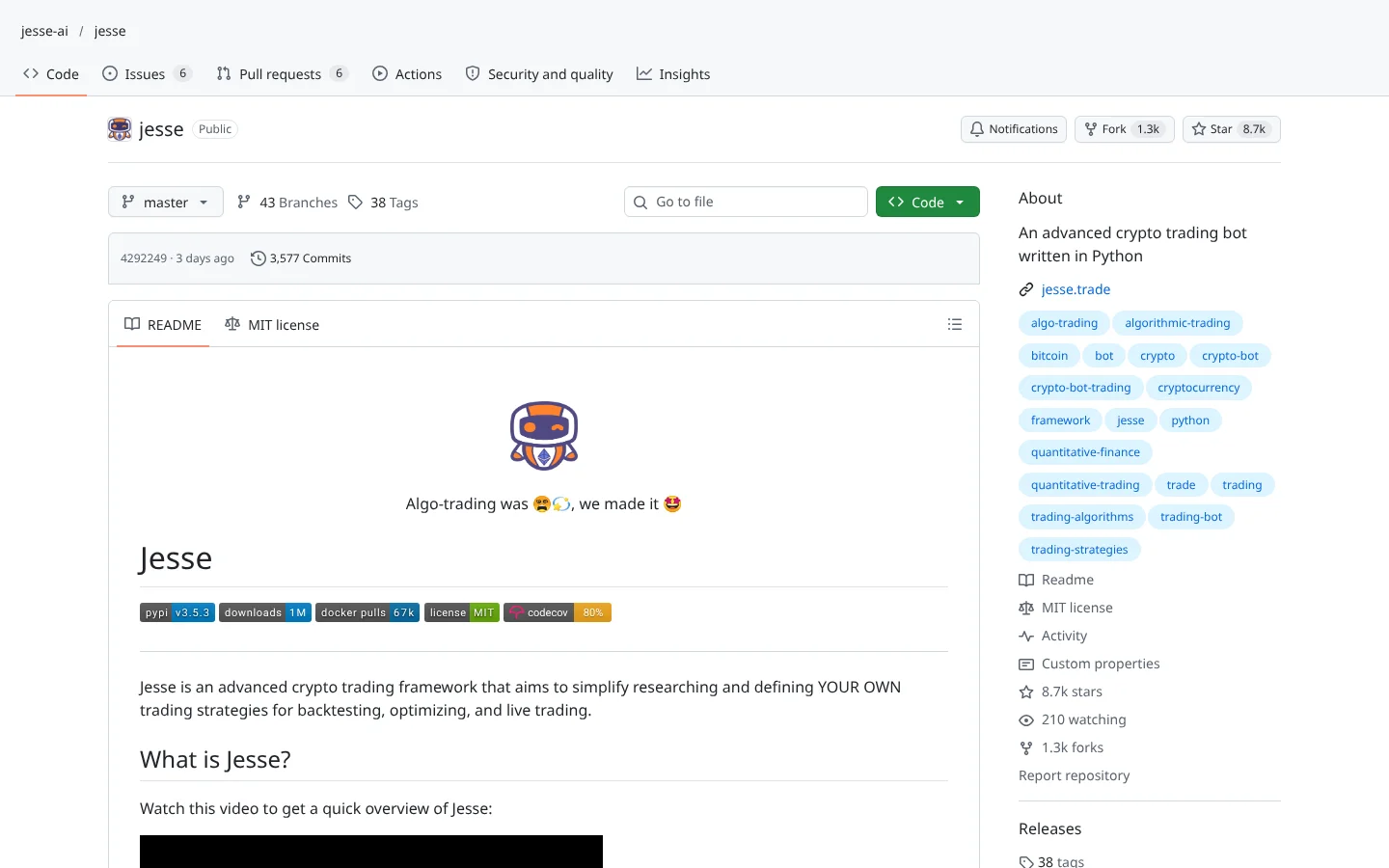Open the Actions tab
1389x868 pixels.
[407, 74]
